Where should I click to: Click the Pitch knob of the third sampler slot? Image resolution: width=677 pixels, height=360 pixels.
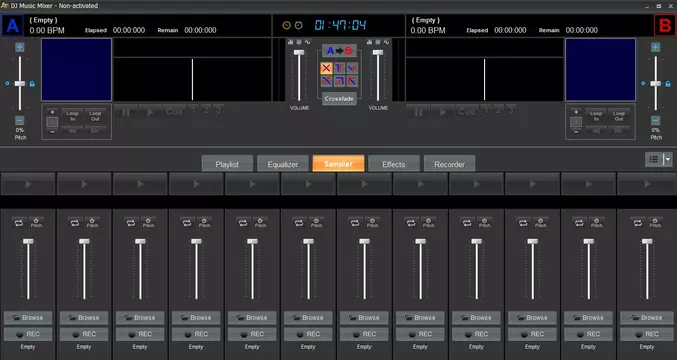[x=149, y=223]
